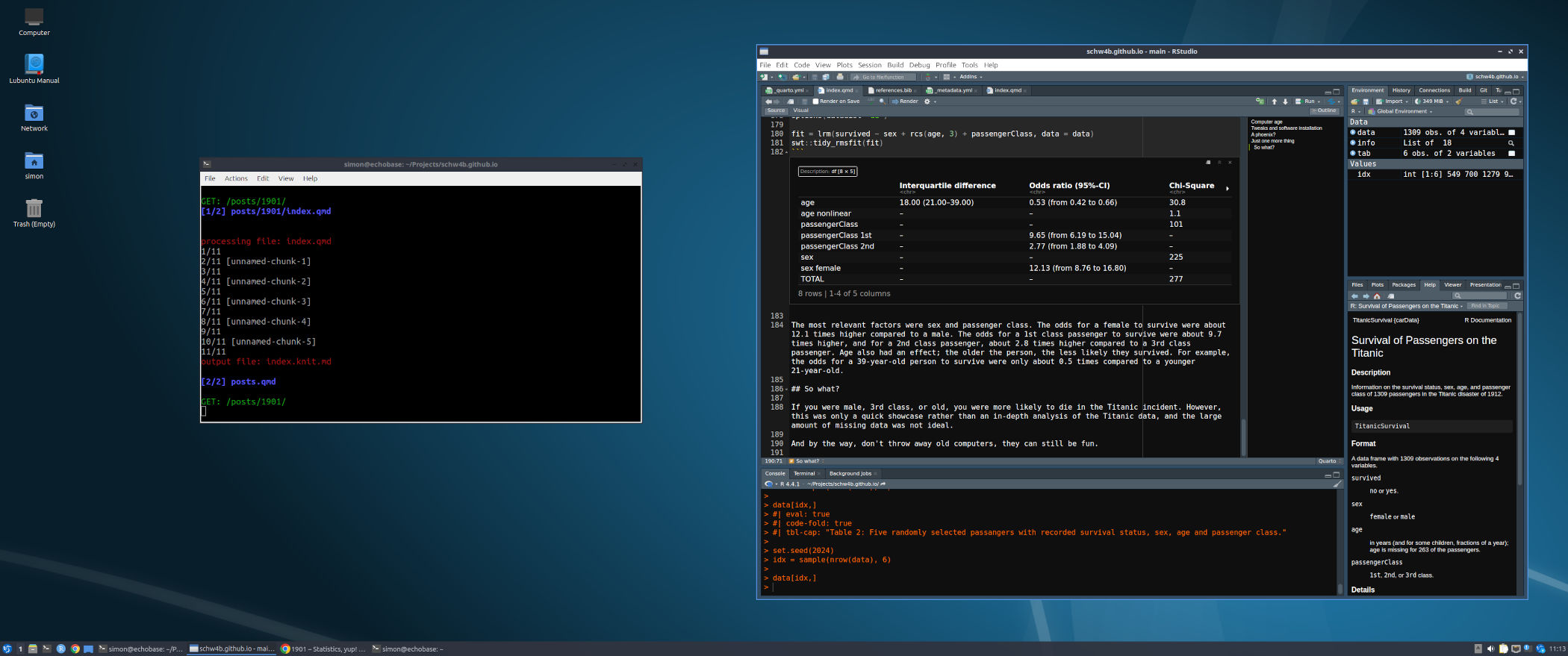Viewport: 1568px width, 656px height.
Task: Toggle the document Outline button
Action: pos(1325,110)
